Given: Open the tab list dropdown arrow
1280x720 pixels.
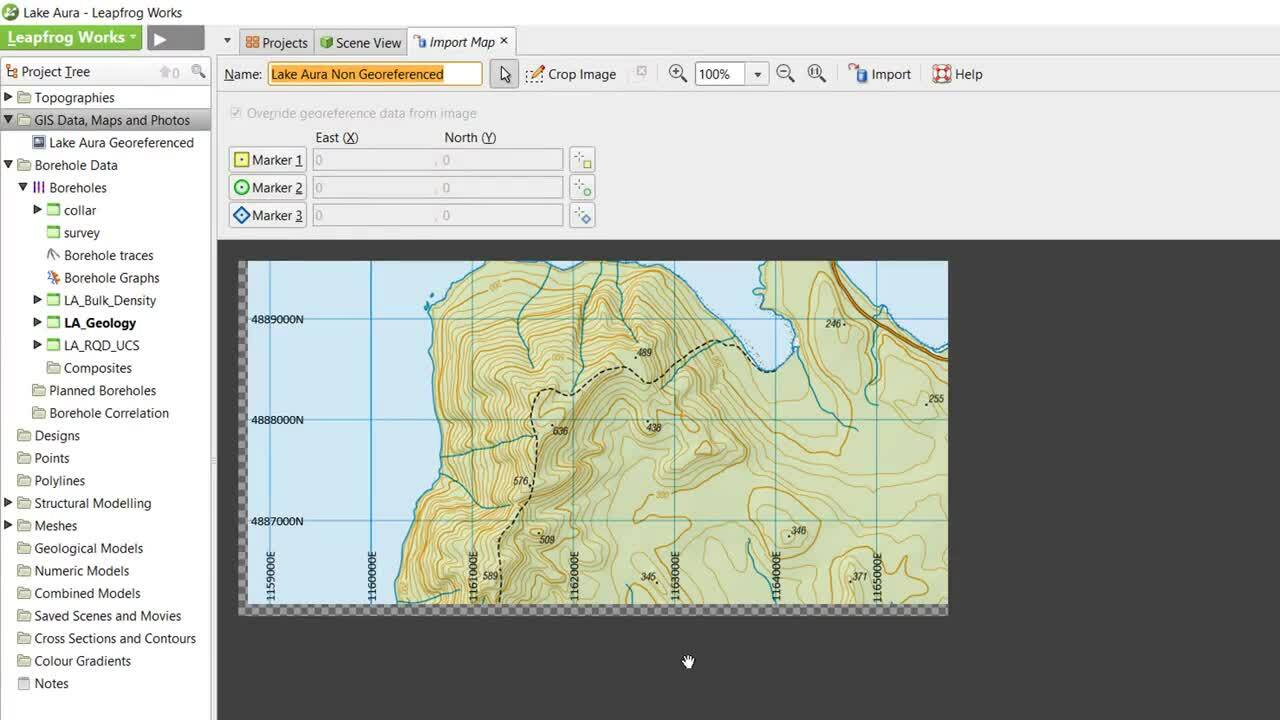Looking at the screenshot, I should (x=227, y=41).
